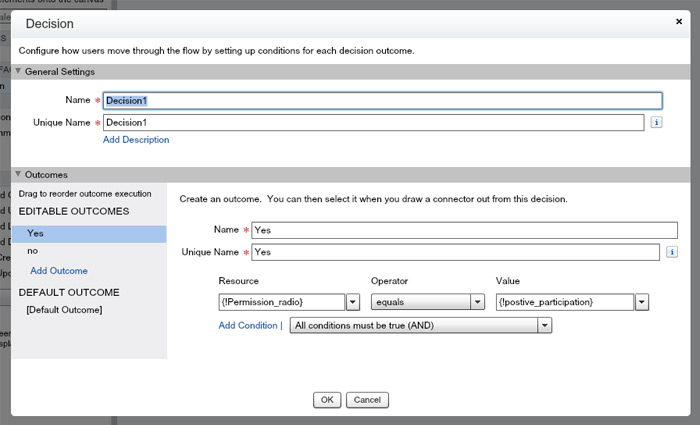Click the Resource field {!Permission_radio}
The image size is (700, 425).
pyautogui.click(x=282, y=302)
